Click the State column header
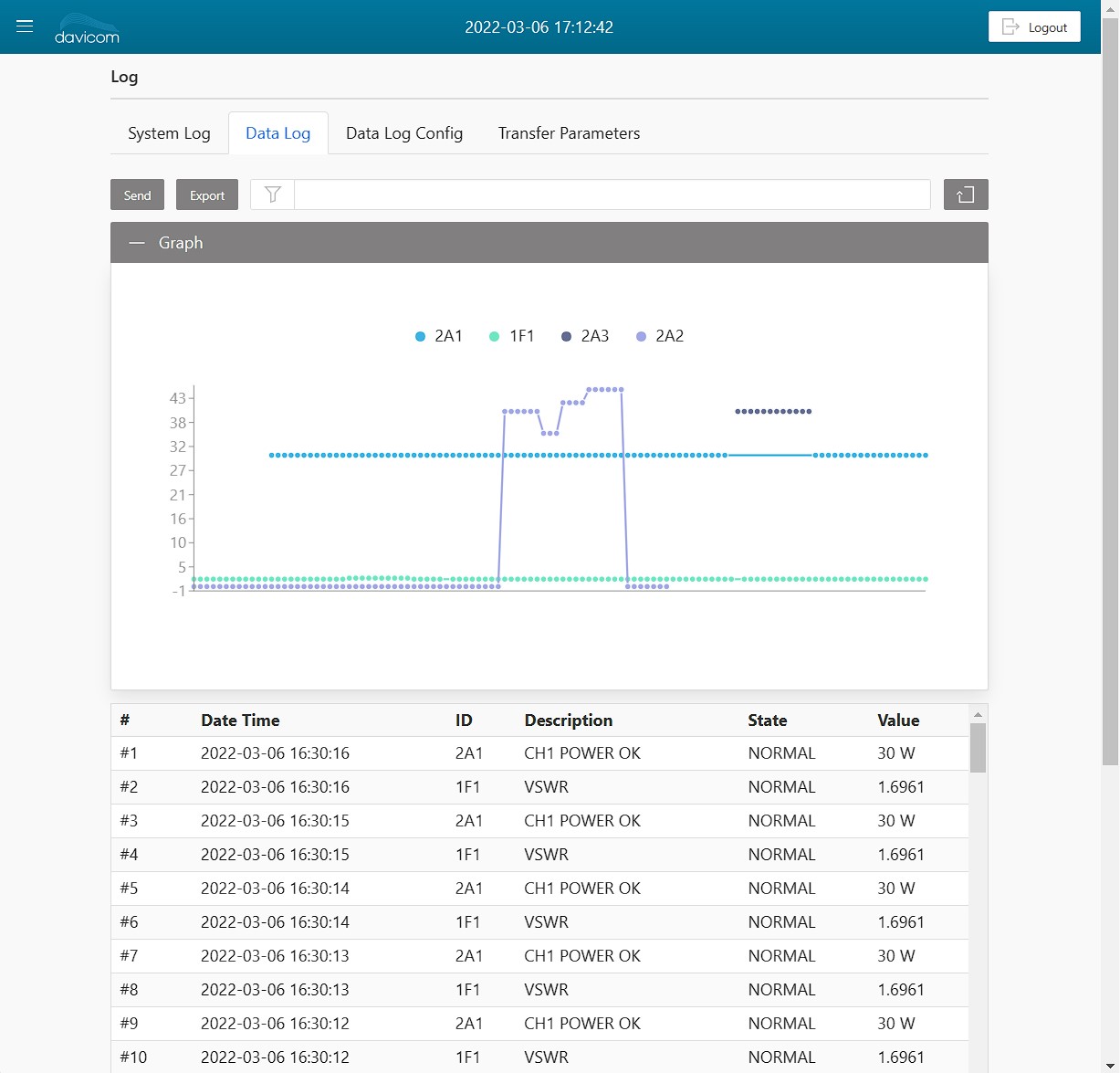The image size is (1120, 1073). click(x=767, y=721)
